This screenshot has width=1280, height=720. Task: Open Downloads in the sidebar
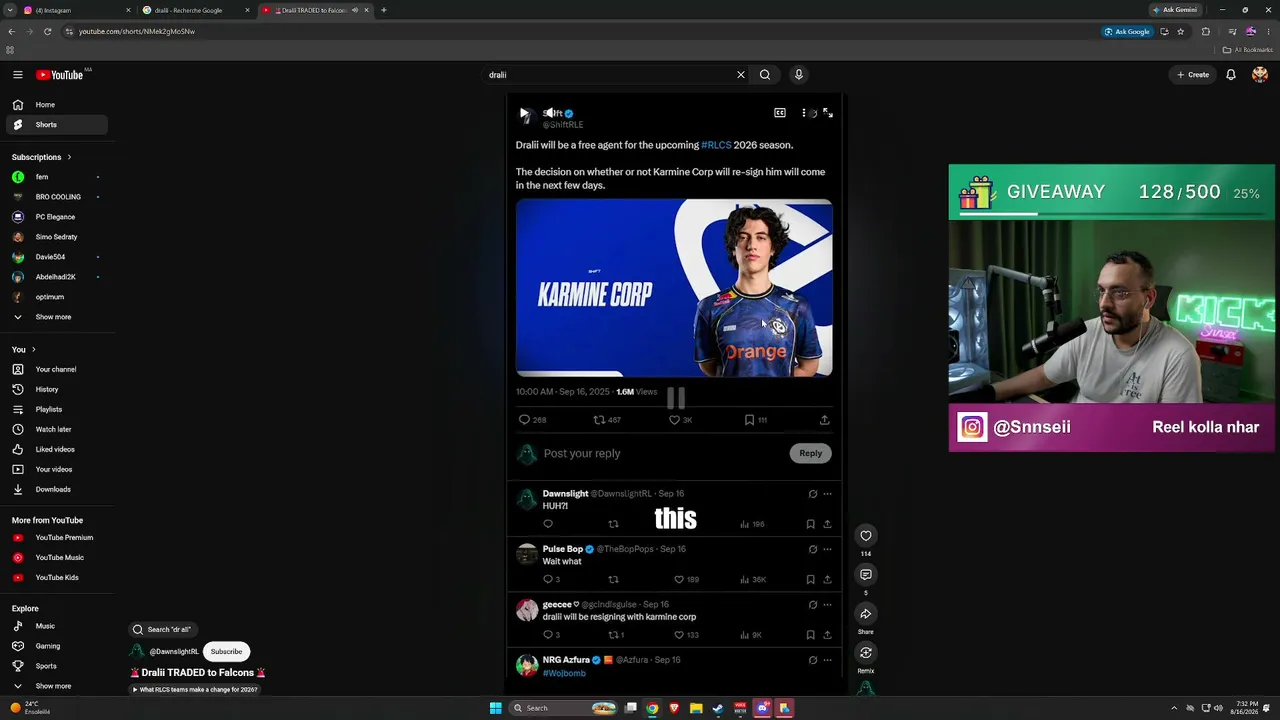click(56, 490)
